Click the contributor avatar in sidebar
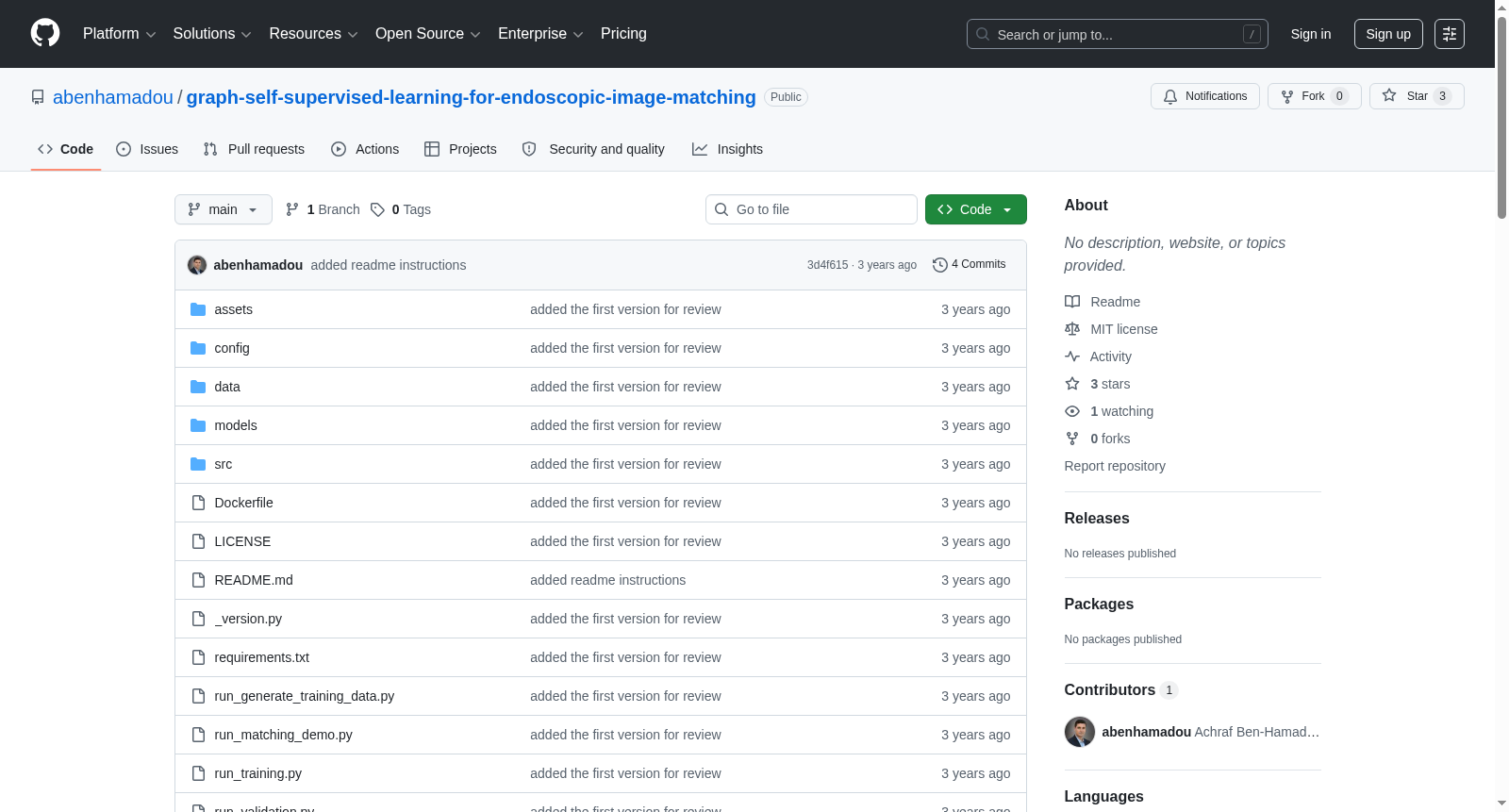 pyautogui.click(x=1080, y=732)
